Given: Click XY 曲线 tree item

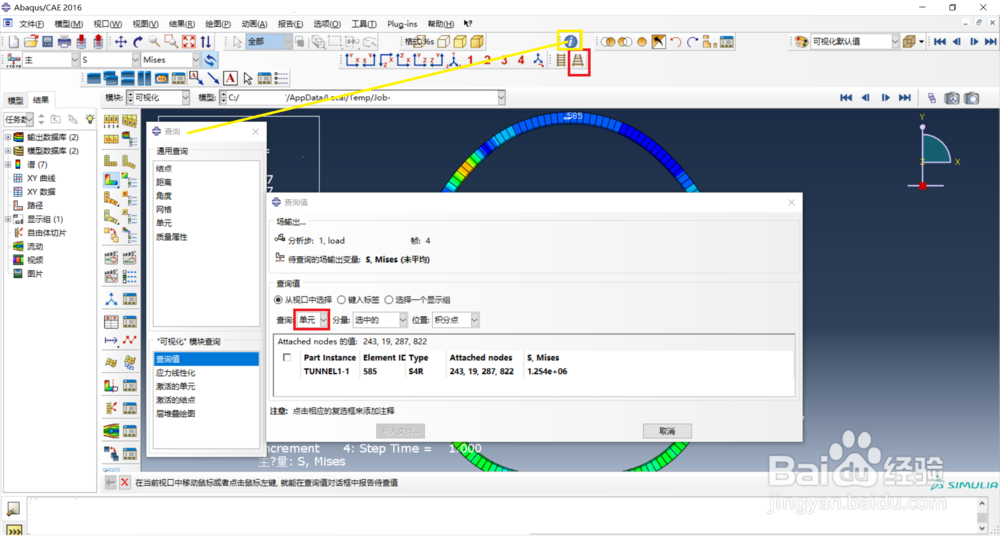Looking at the screenshot, I should [41, 178].
